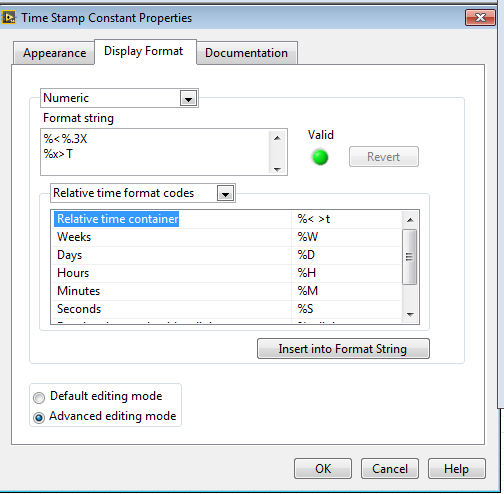
Task: Close the Time Stamp Constant Properties dialog
Action: [x=480, y=17]
